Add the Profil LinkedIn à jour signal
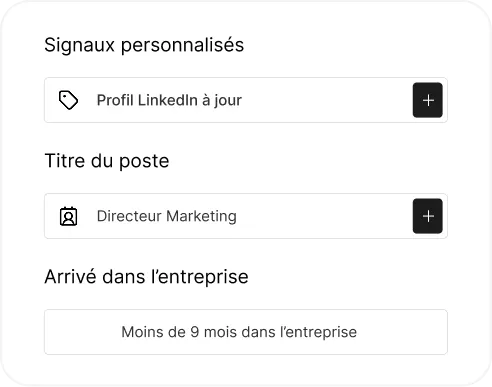The width and height of the screenshot is (492, 387). (427, 100)
